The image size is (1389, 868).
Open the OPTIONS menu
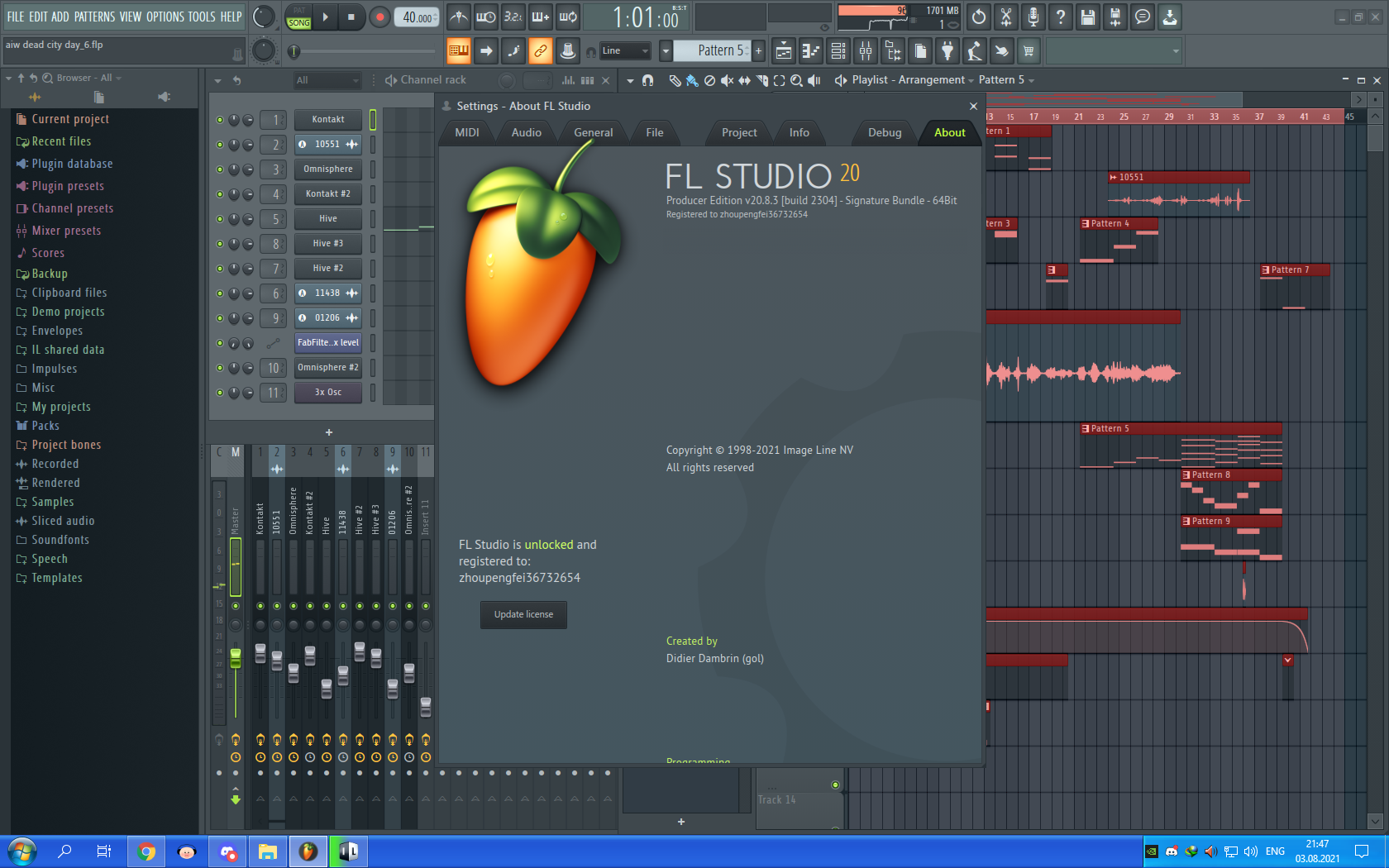coord(165,17)
